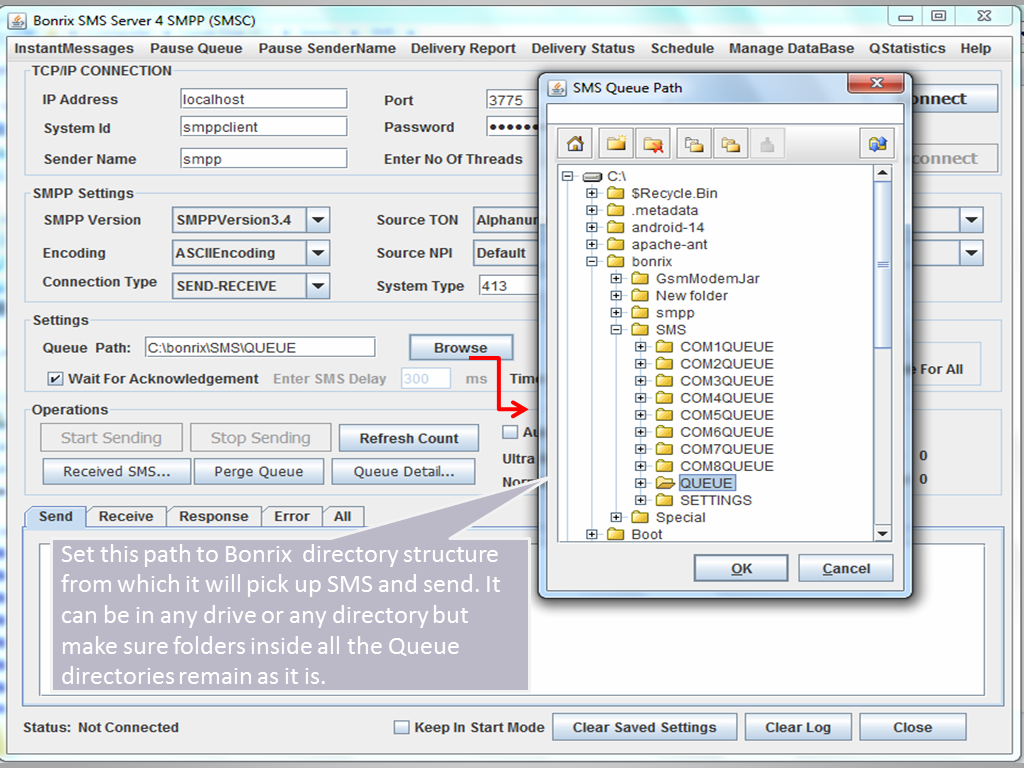Expand the COM2QUEUE folder node
The height and width of the screenshot is (768, 1024).
click(641, 363)
